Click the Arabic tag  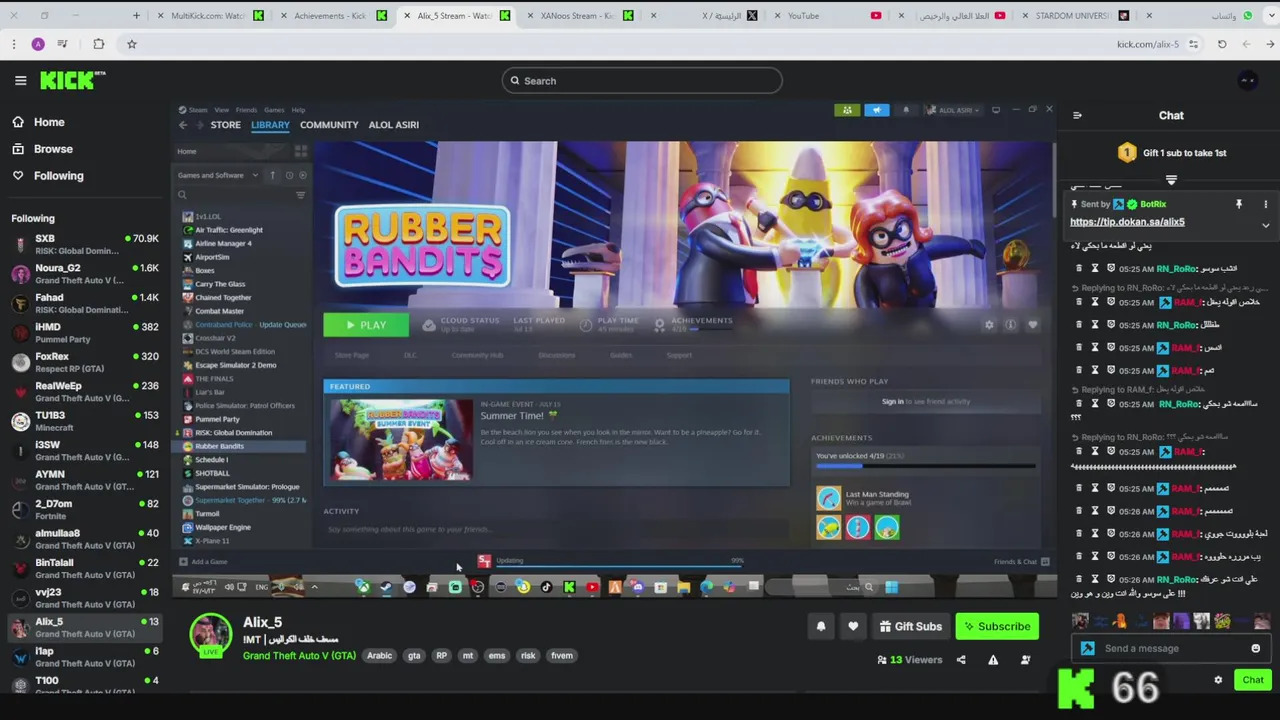pos(379,656)
